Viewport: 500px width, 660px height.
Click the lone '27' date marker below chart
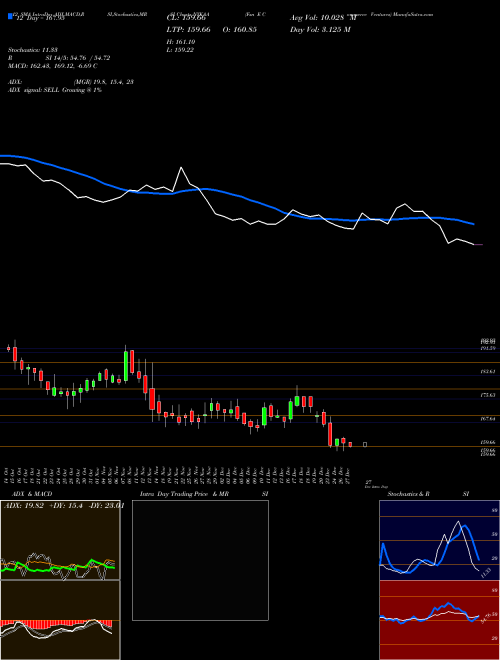point(369,482)
